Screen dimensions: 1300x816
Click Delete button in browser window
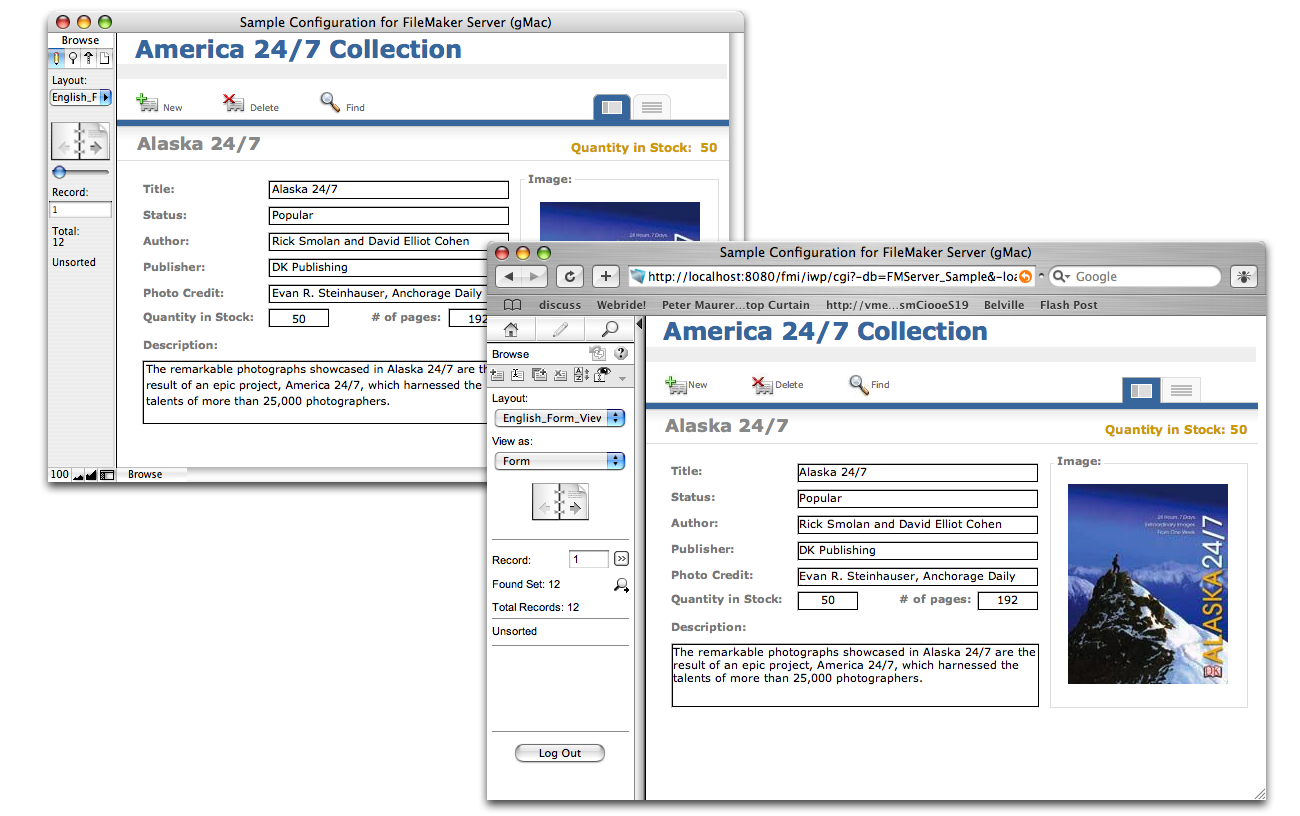[x=777, y=385]
